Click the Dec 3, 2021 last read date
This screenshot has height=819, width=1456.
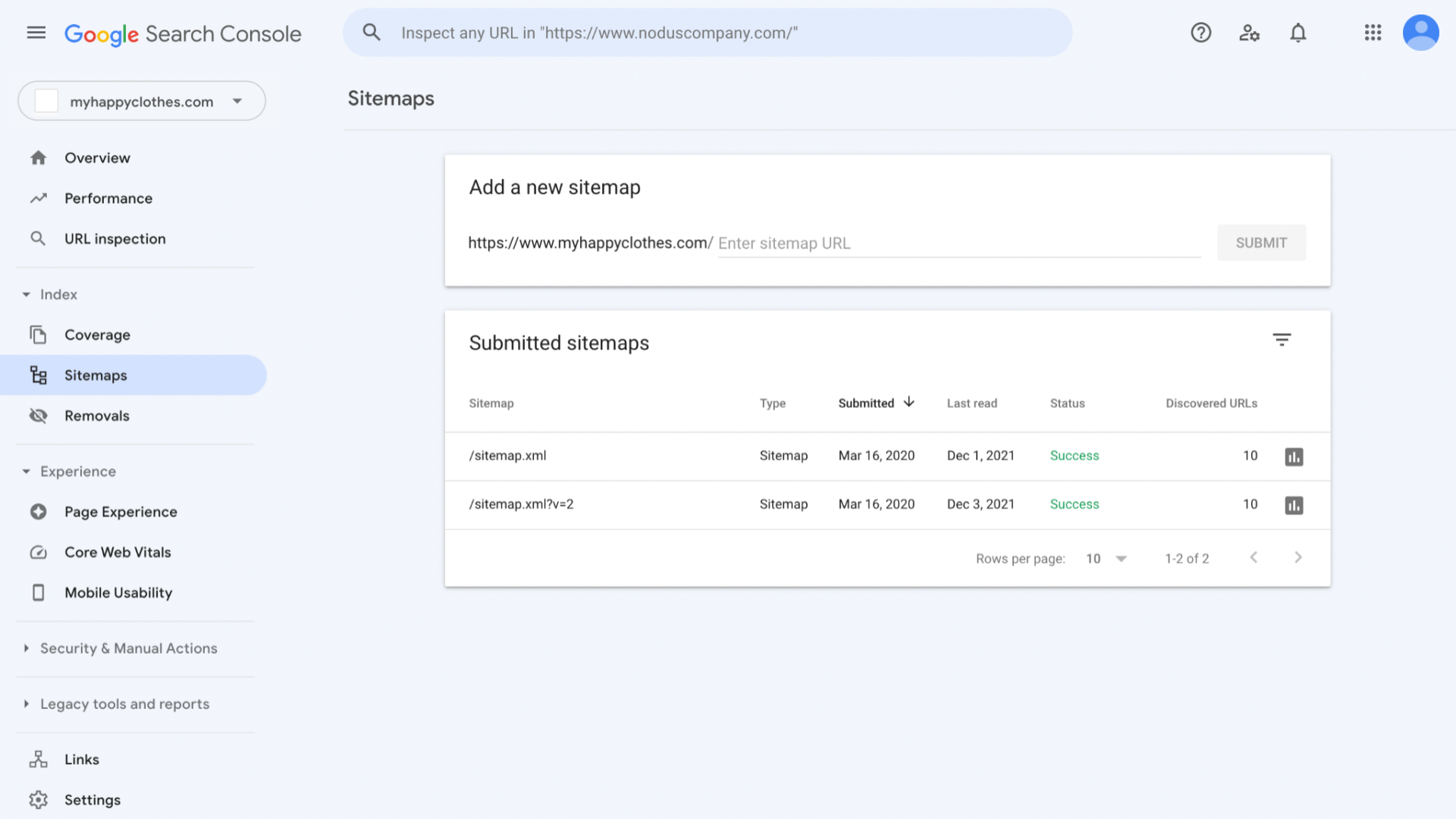(980, 504)
